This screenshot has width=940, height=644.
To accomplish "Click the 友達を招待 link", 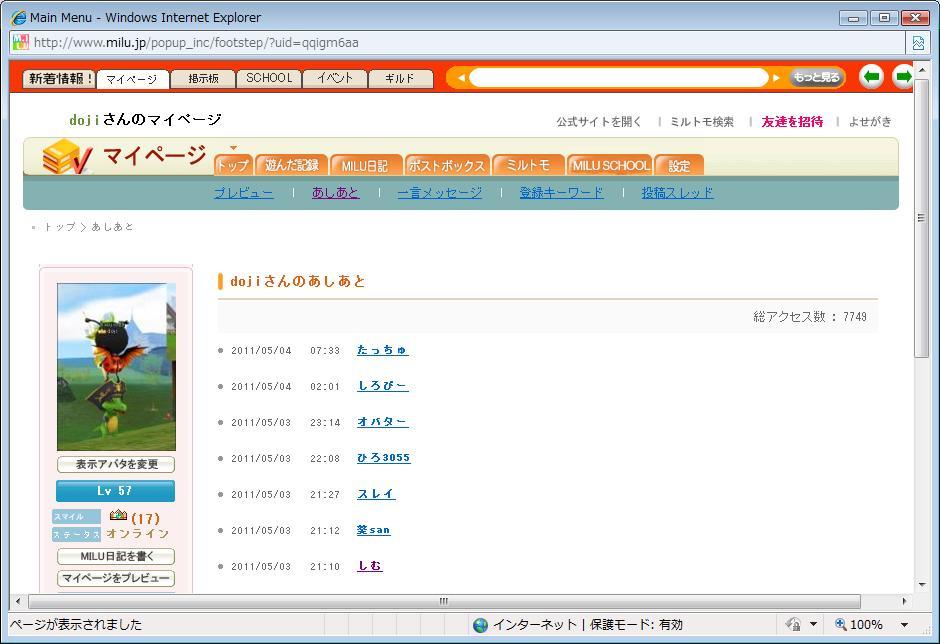I will [792, 122].
